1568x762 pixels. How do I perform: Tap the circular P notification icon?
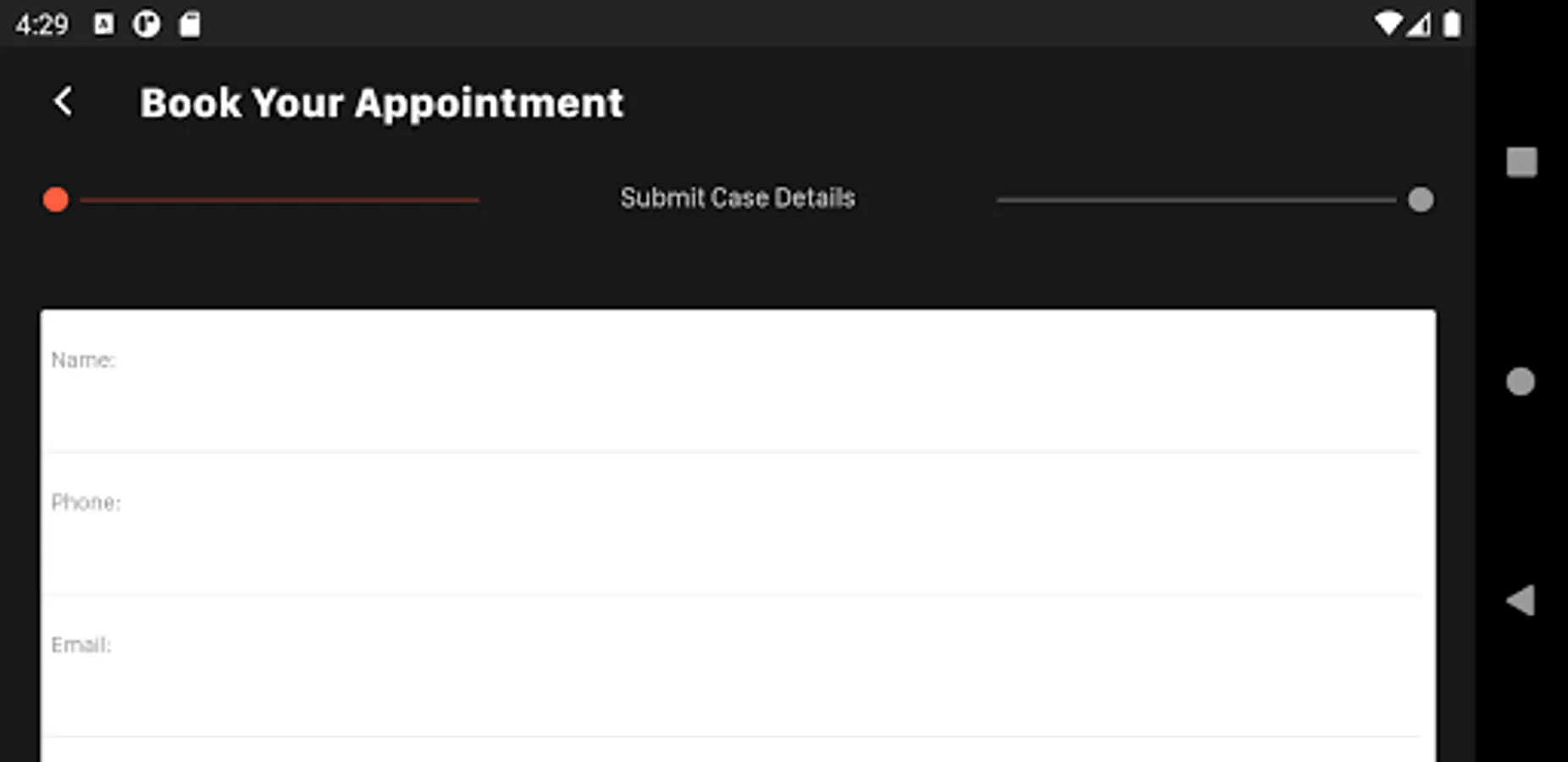(x=146, y=25)
